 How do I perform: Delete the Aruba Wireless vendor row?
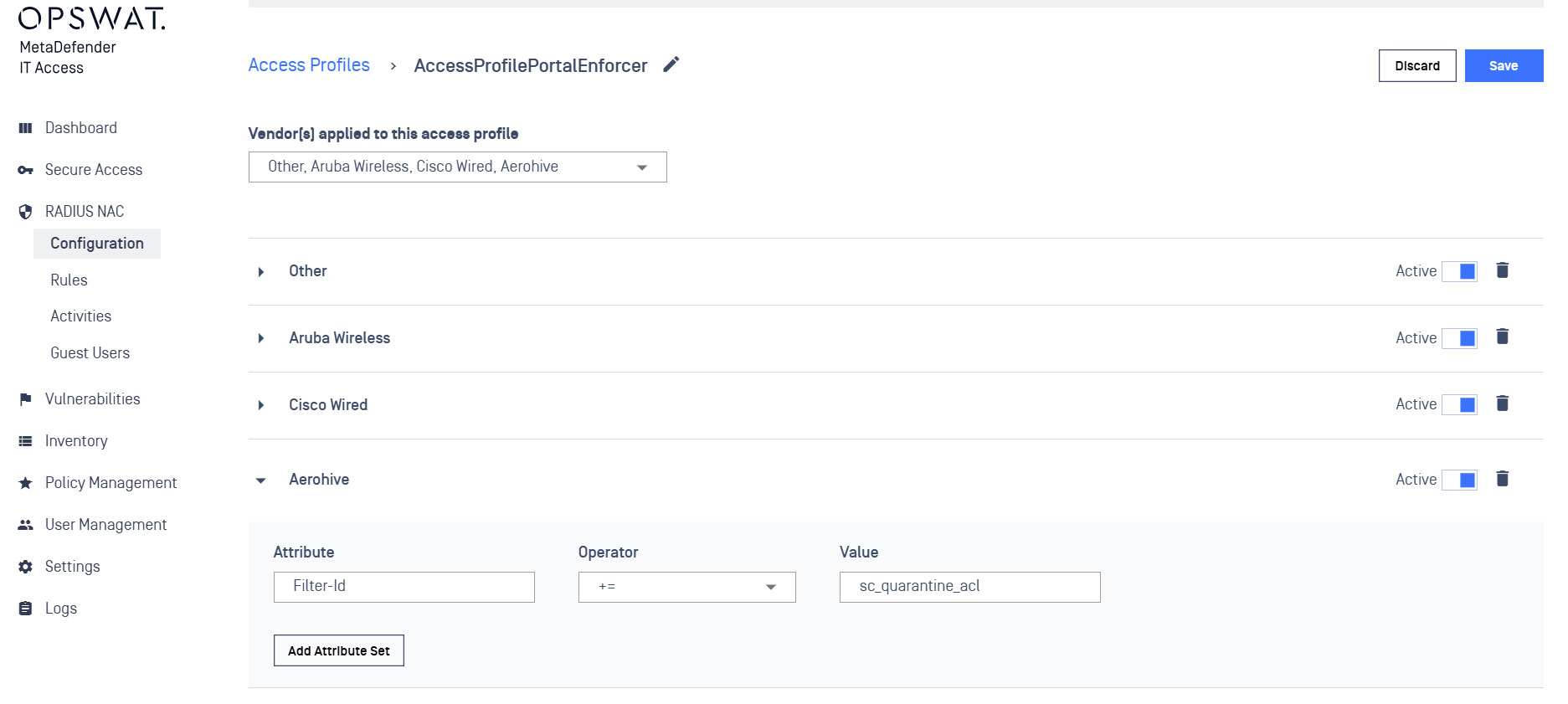pyautogui.click(x=1503, y=337)
